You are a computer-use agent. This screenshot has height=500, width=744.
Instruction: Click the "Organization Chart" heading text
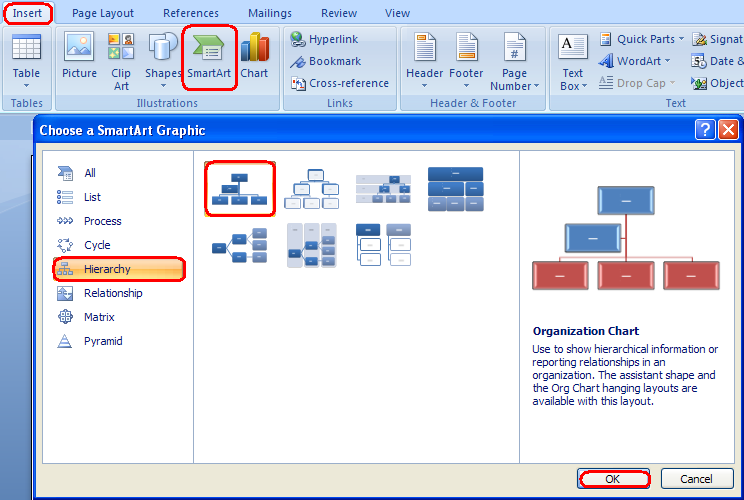coord(586,331)
